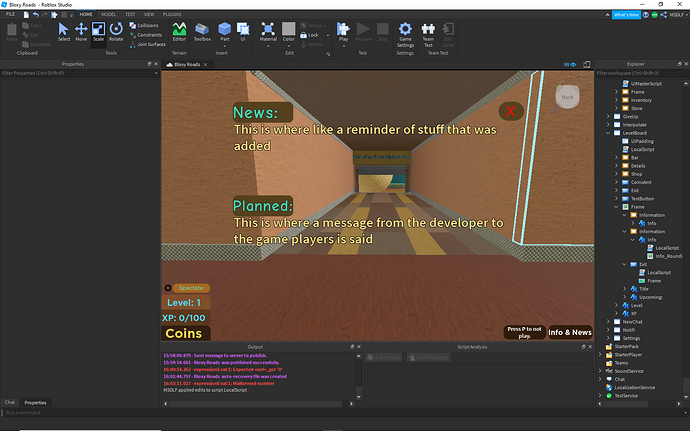
Task: Toggle Collisions on or off
Action: point(144,26)
